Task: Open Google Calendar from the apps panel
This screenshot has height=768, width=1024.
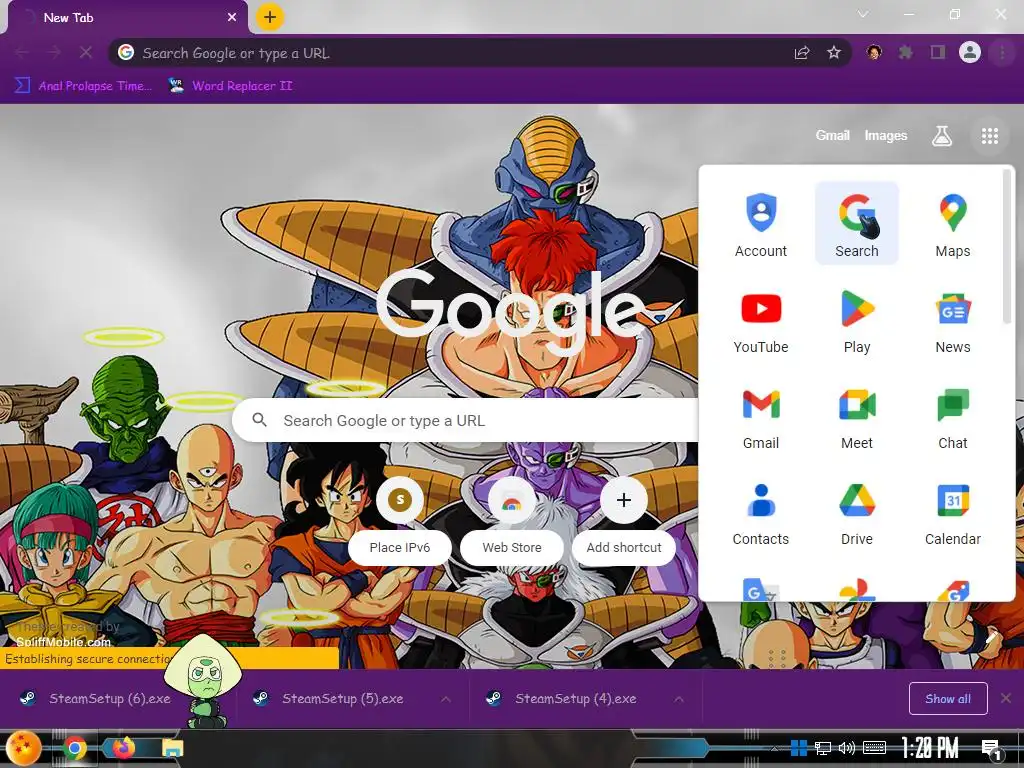Action: click(952, 512)
